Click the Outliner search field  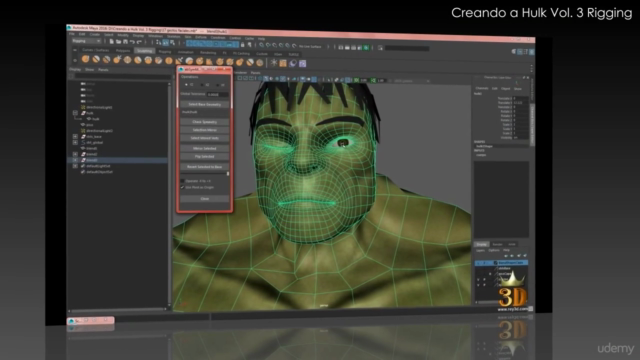point(122,76)
